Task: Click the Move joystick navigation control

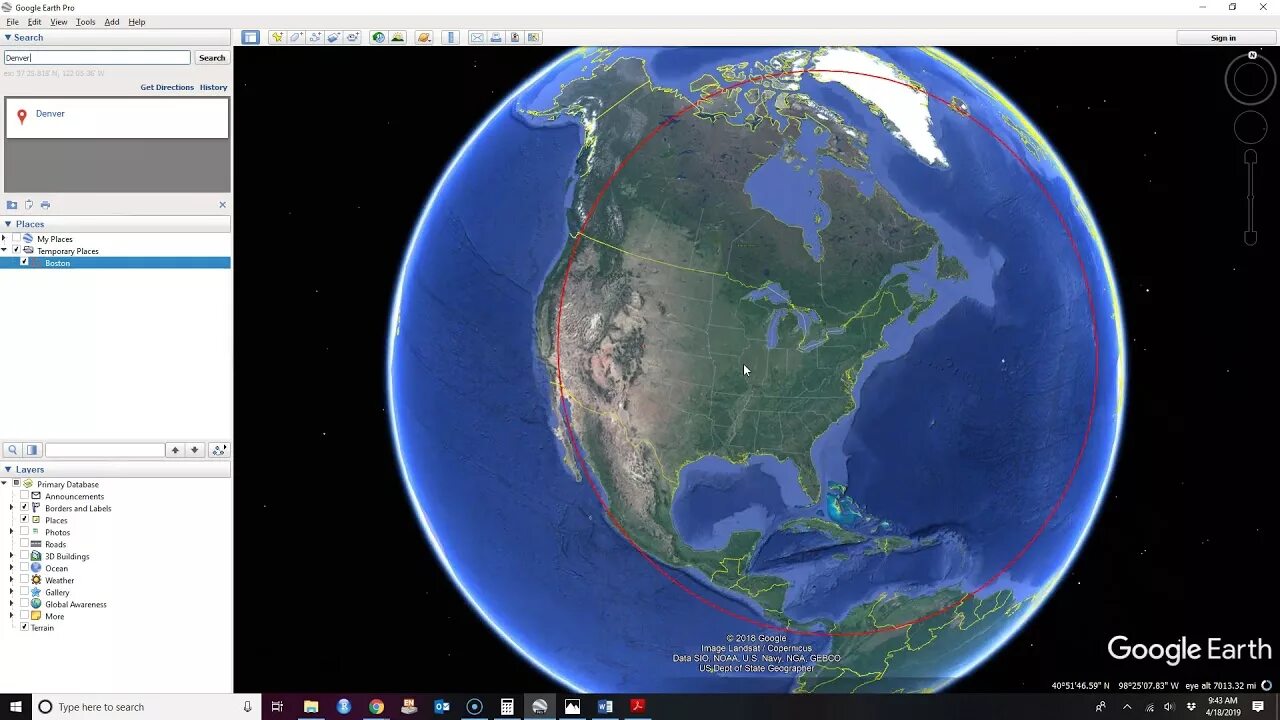Action: click(x=1250, y=127)
